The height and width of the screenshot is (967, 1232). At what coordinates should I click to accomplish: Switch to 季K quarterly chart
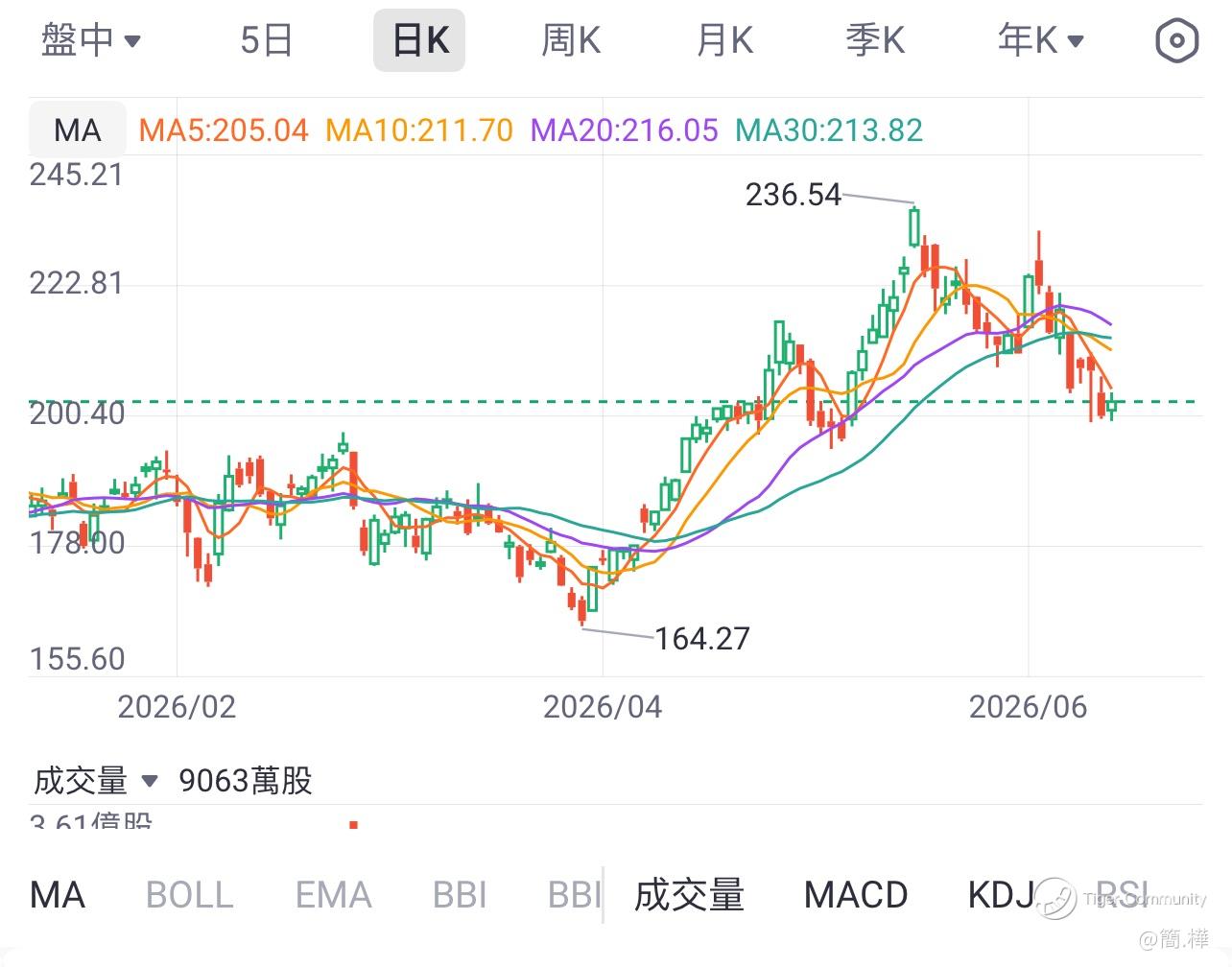tap(875, 40)
